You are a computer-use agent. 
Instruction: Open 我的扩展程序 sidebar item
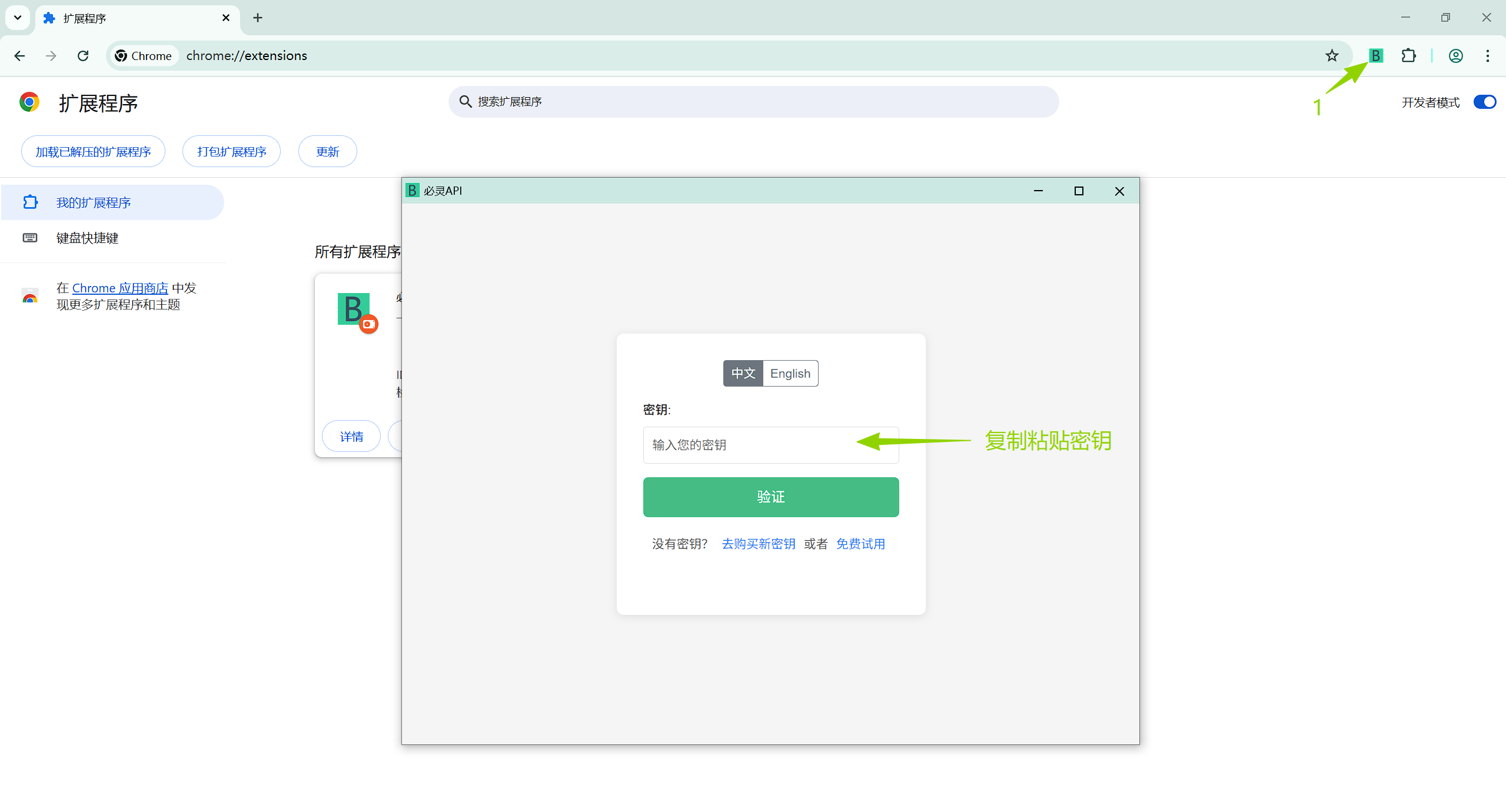[93, 202]
